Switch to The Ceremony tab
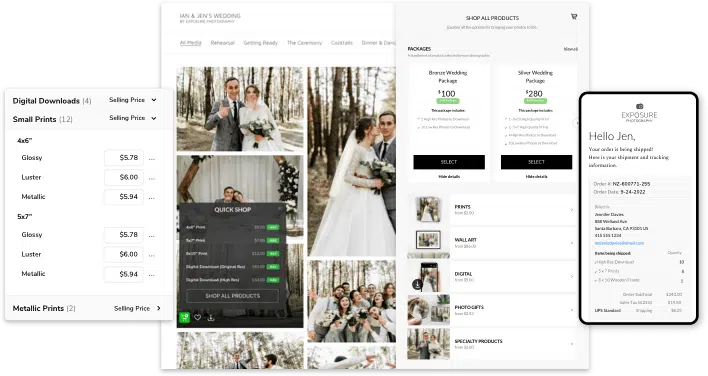 point(304,43)
